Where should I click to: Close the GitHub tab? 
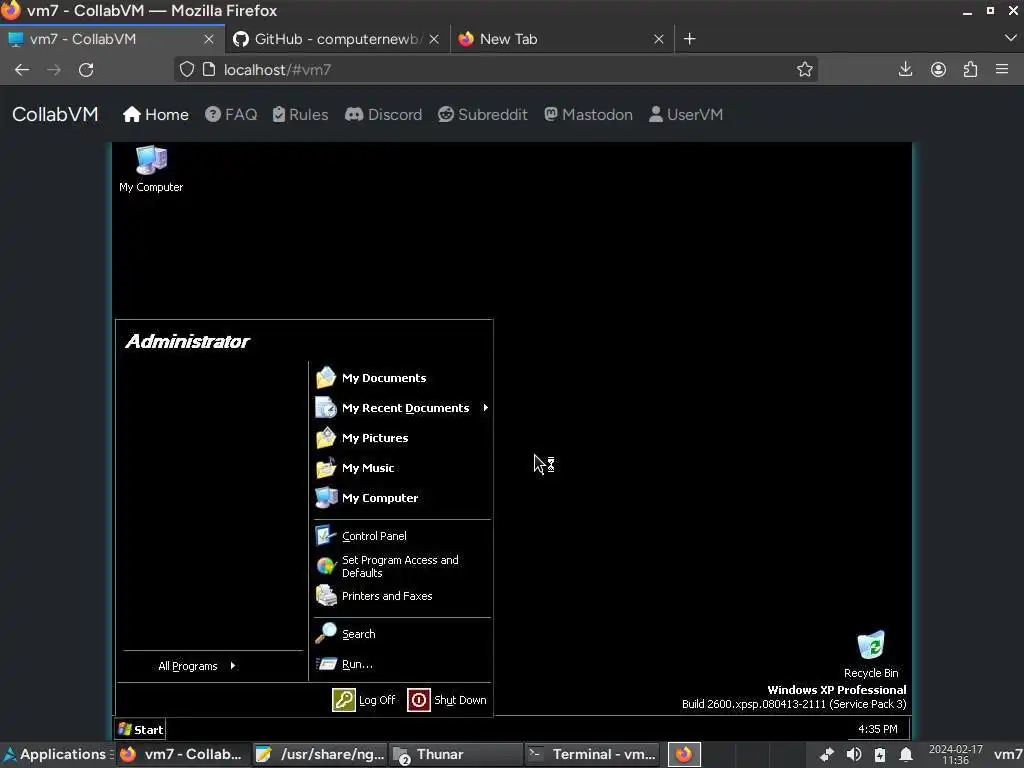click(434, 39)
